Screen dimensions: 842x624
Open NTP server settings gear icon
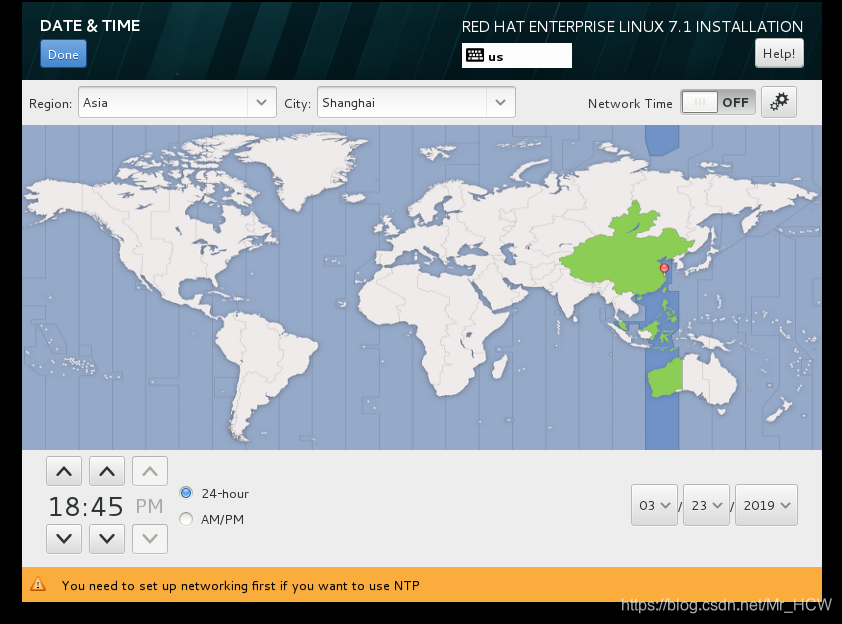point(779,102)
